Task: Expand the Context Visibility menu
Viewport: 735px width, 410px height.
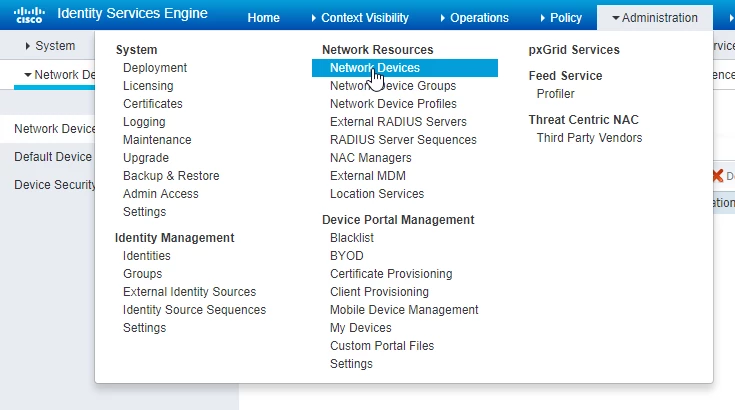Action: pyautogui.click(x=360, y=18)
